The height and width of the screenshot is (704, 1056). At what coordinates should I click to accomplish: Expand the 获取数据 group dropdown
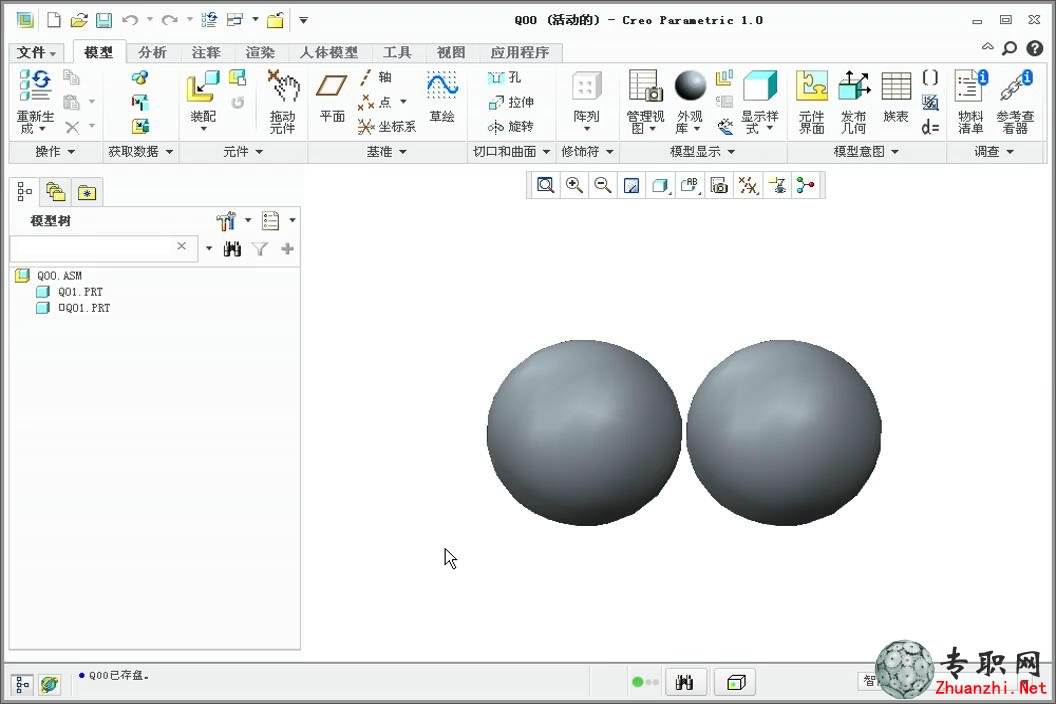[141, 152]
